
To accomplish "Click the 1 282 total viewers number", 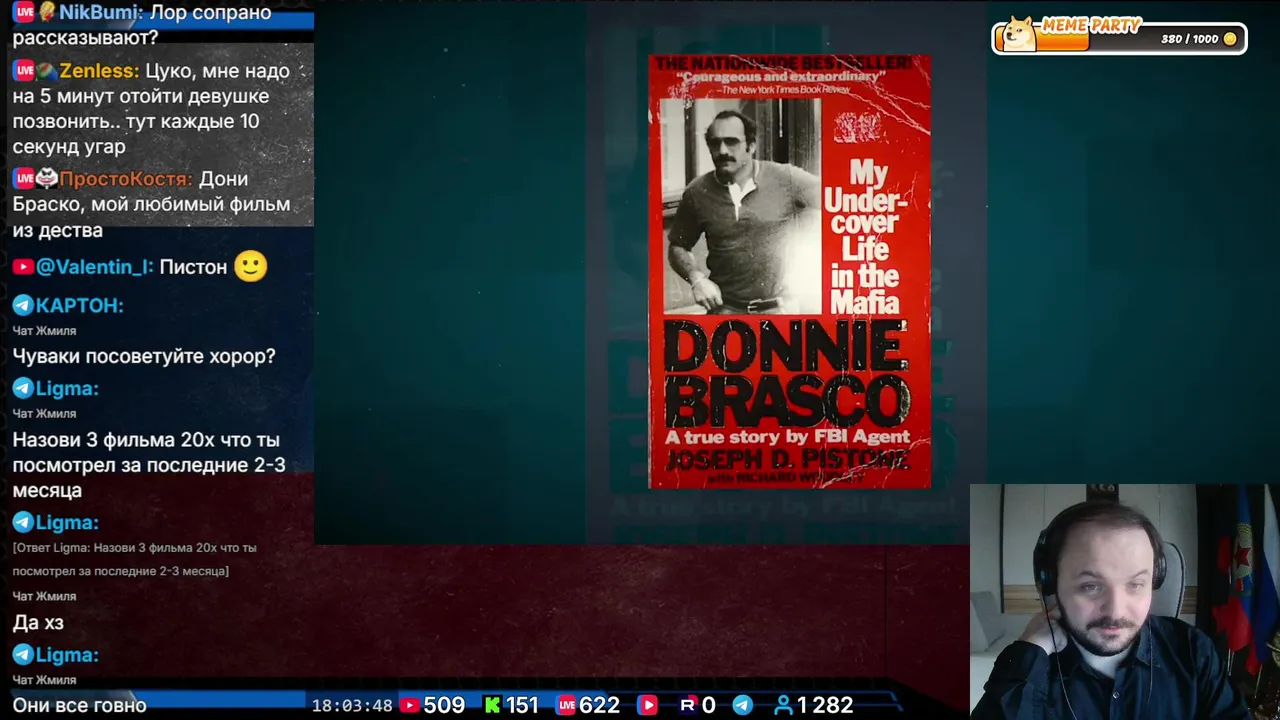I will [825, 705].
